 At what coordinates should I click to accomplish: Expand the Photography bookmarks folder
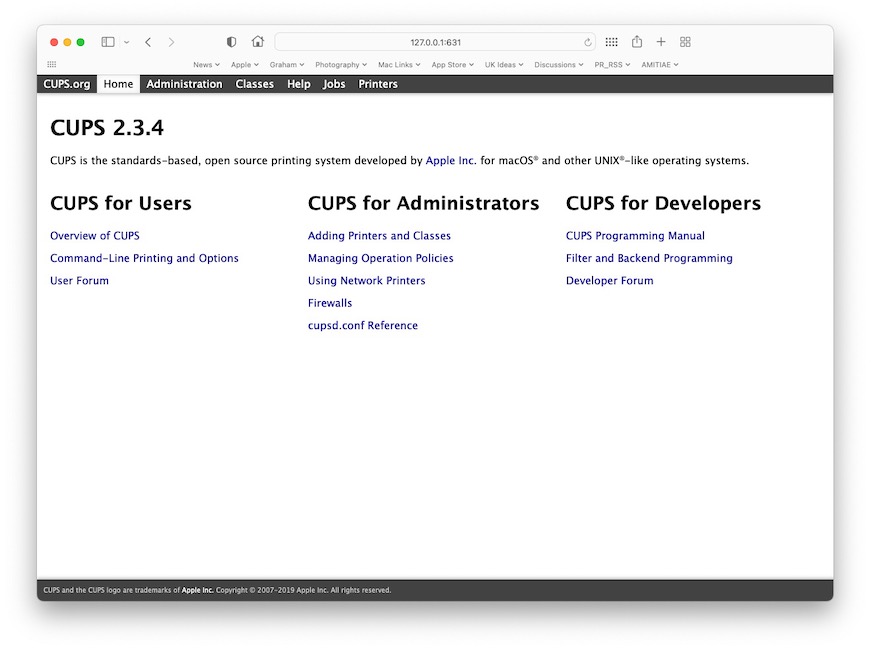[x=341, y=65]
